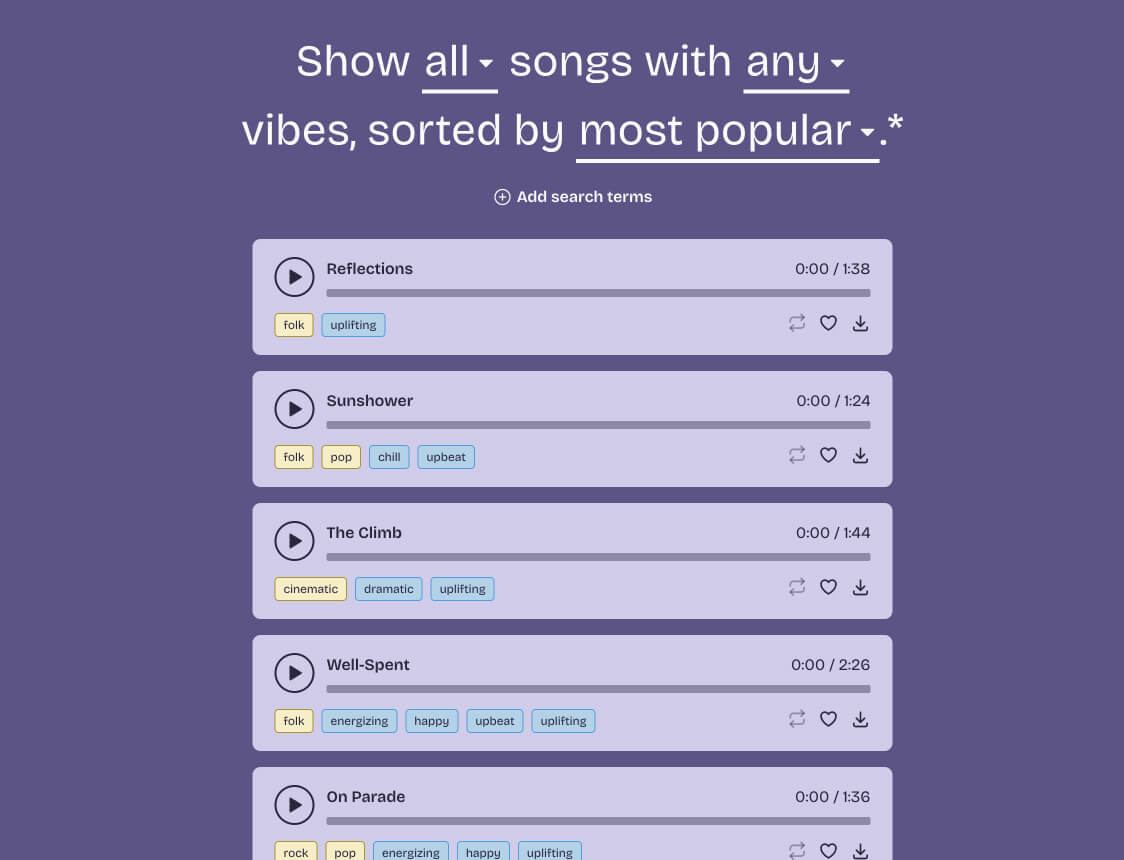Favorite The Climb with the heart icon
The height and width of the screenshot is (860, 1124).
[x=828, y=587]
